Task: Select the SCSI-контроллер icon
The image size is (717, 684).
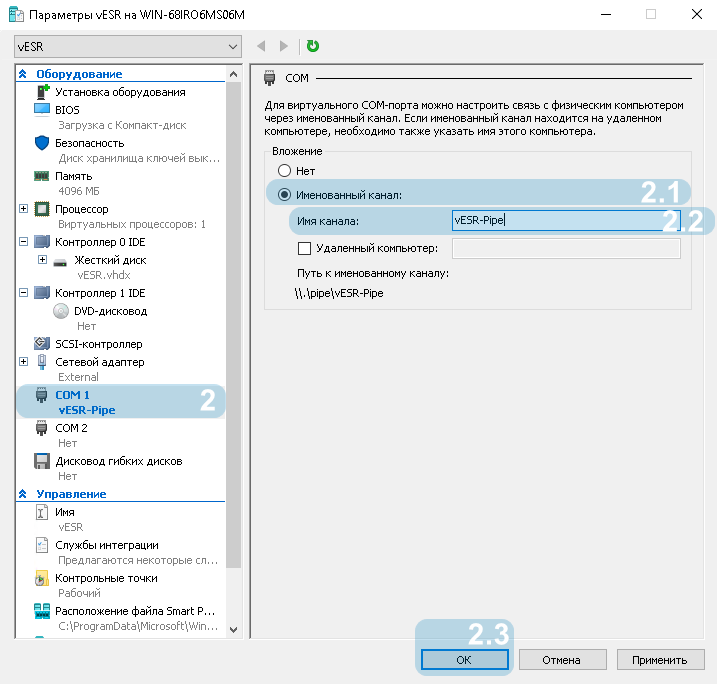Action: point(42,343)
